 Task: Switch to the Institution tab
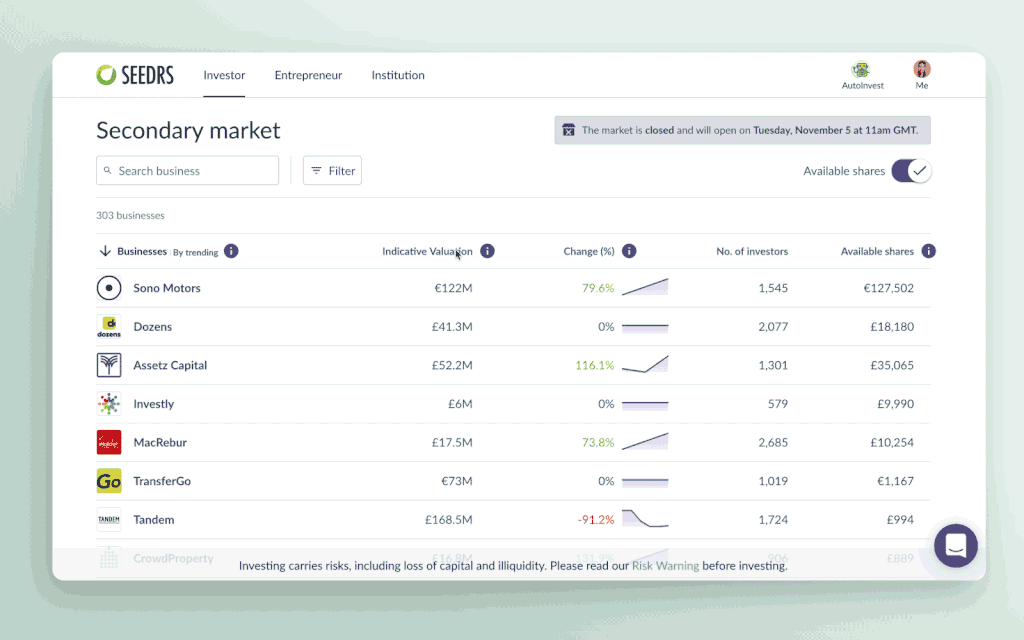398,75
